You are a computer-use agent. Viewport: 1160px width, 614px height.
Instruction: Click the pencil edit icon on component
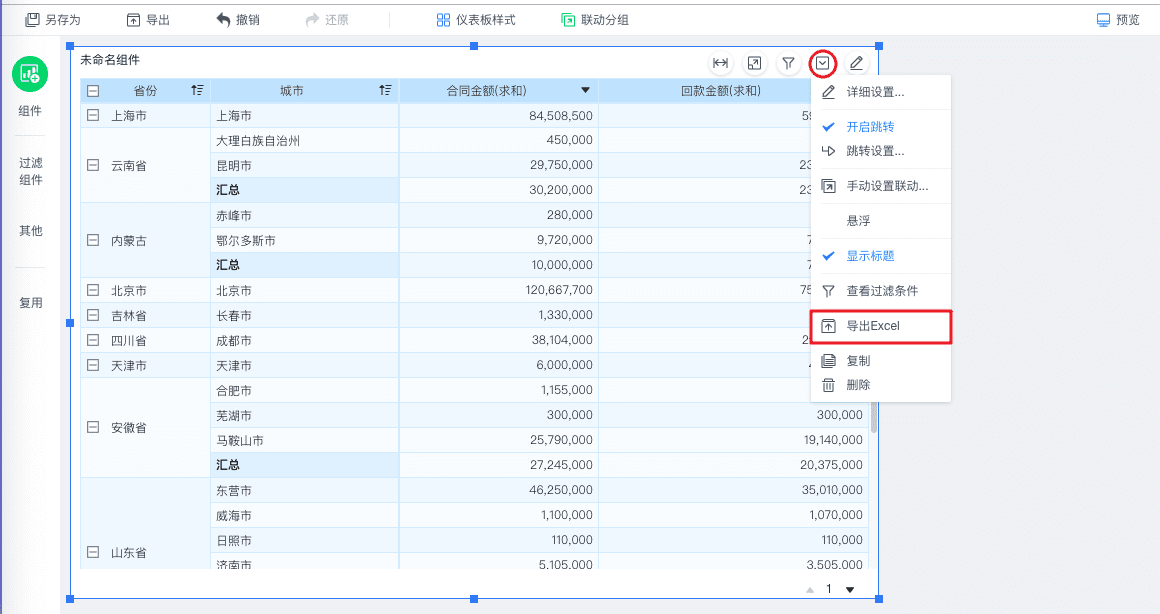[857, 64]
